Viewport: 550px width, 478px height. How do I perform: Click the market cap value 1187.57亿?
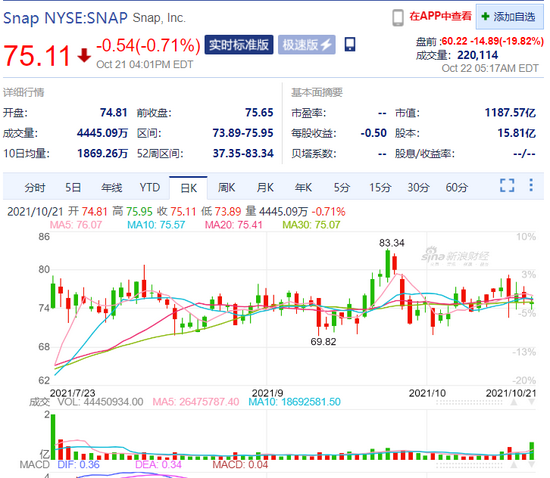(x=510, y=113)
